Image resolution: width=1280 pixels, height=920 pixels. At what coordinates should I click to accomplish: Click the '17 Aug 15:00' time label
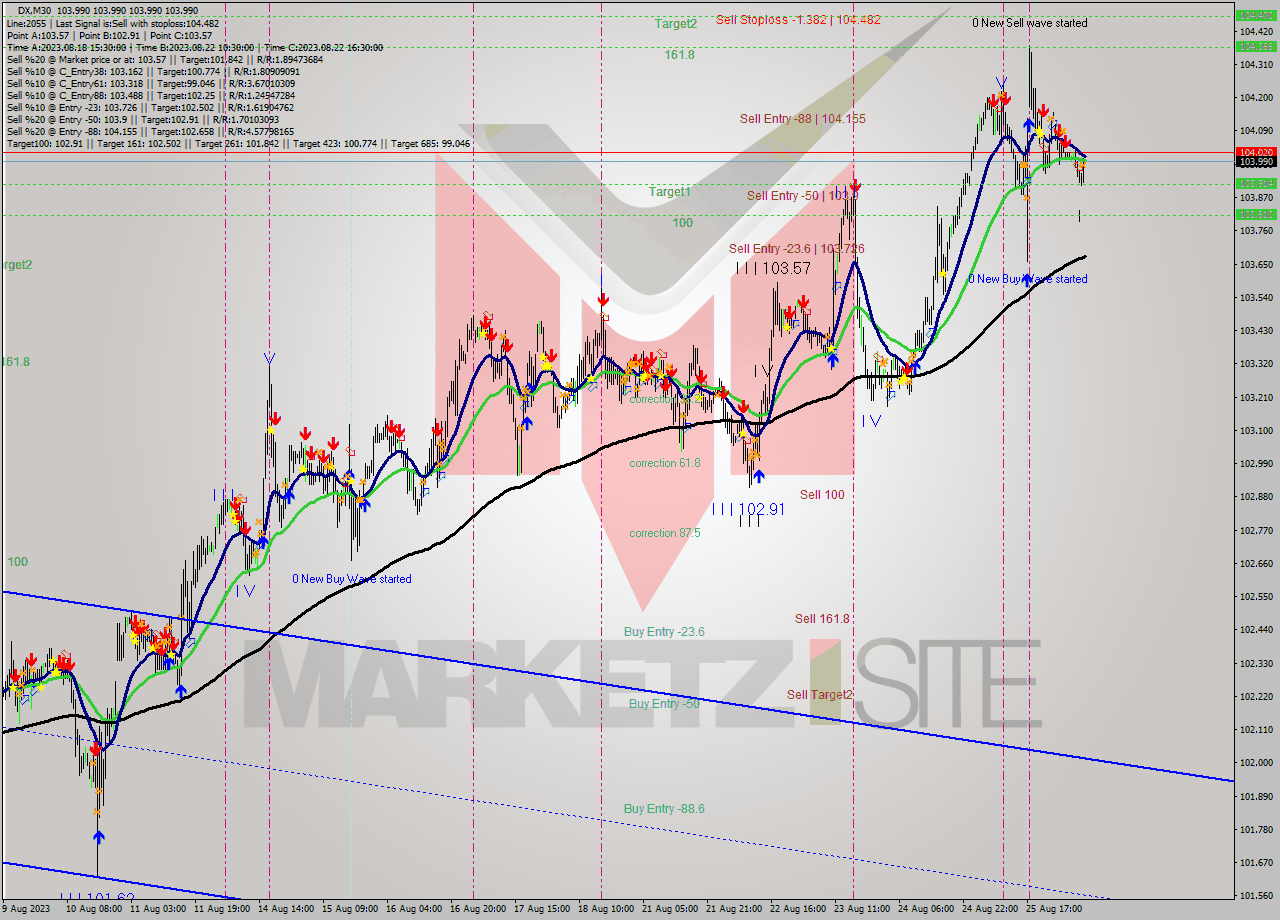click(543, 909)
